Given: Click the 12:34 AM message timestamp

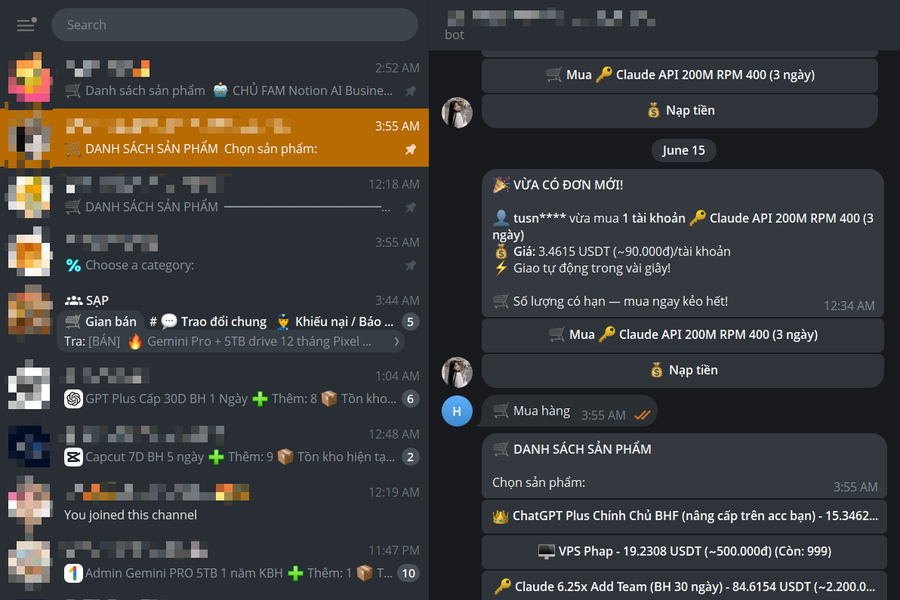Looking at the screenshot, I should point(849,306).
